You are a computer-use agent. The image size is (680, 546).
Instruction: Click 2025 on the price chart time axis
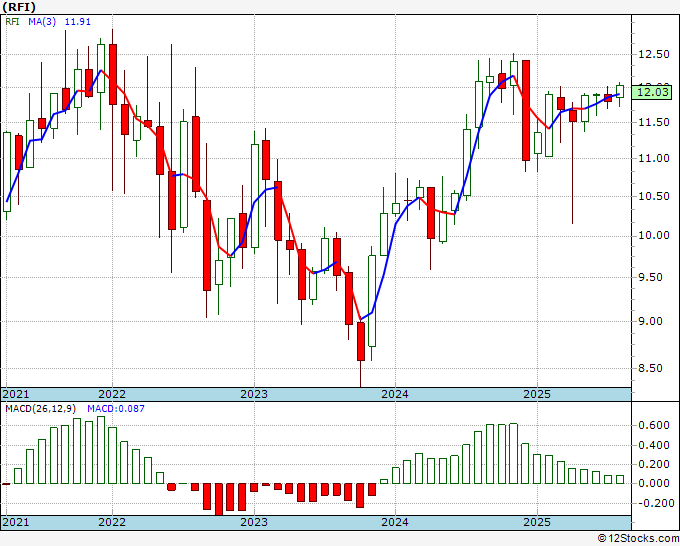click(537, 394)
